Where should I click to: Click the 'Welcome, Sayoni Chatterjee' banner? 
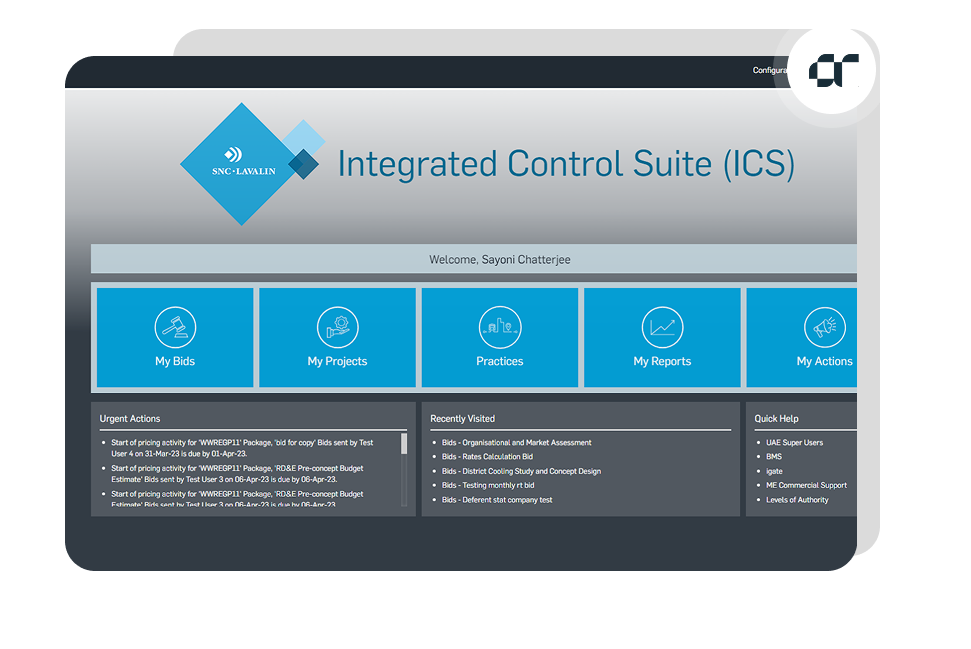499,258
